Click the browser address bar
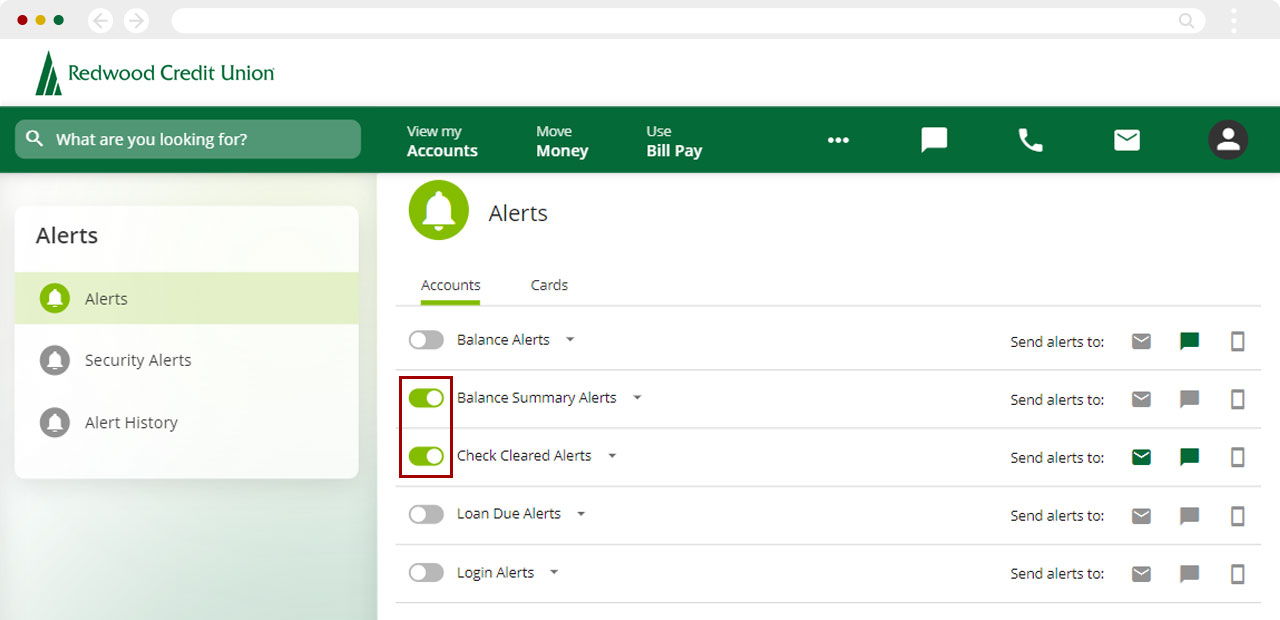 pos(688,20)
